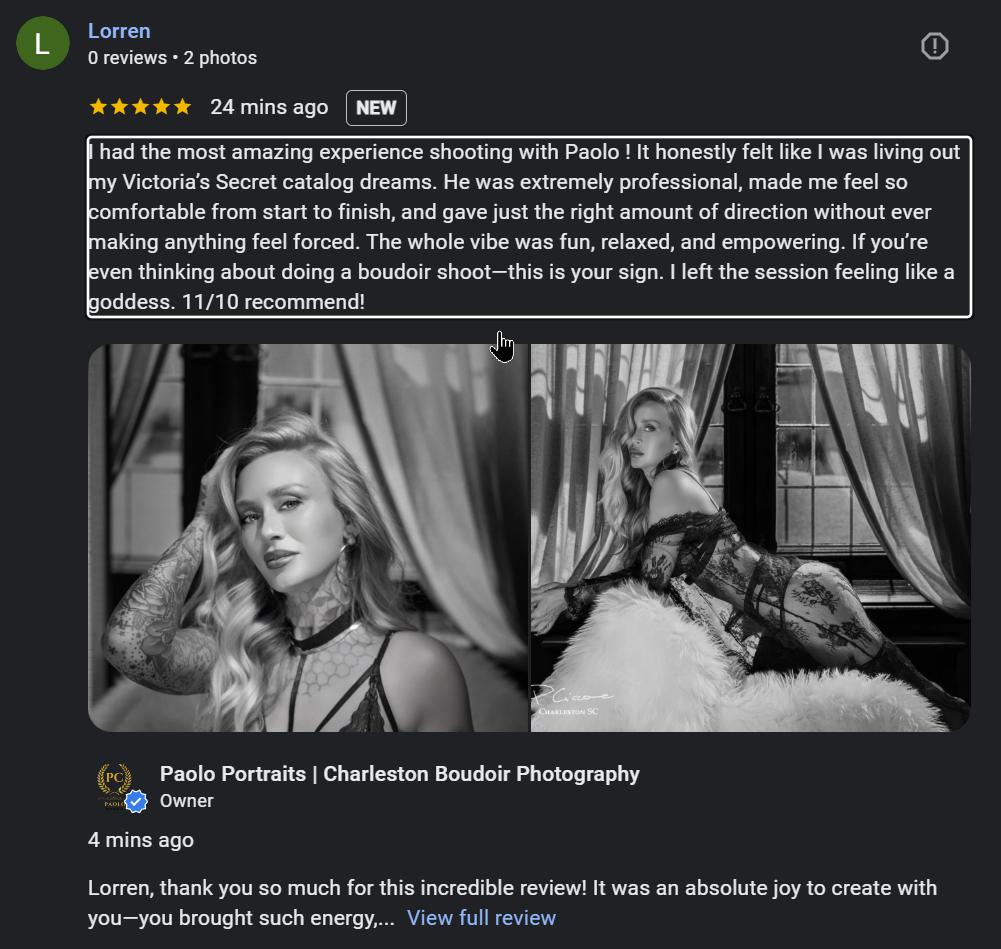Open Lorren's reviewer profile
The image size is (1001, 949).
[x=119, y=30]
